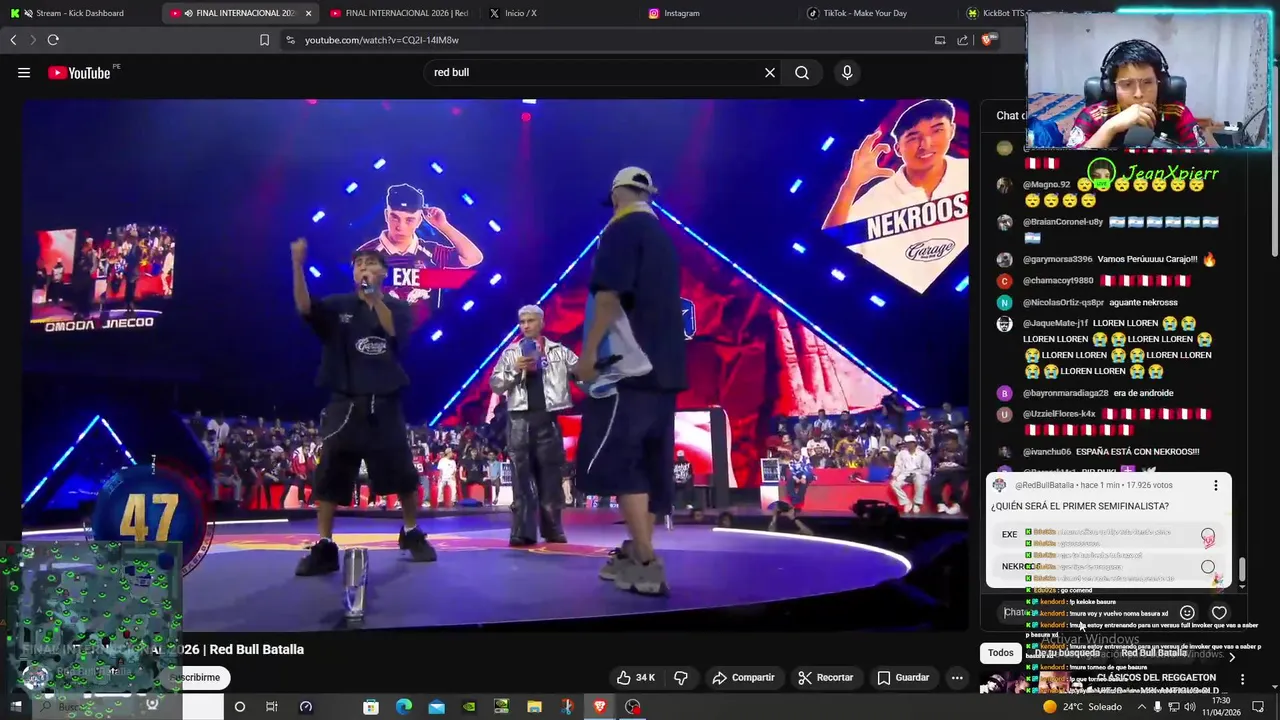
Task: Clear the 'red bull' search text
Action: coord(770,72)
